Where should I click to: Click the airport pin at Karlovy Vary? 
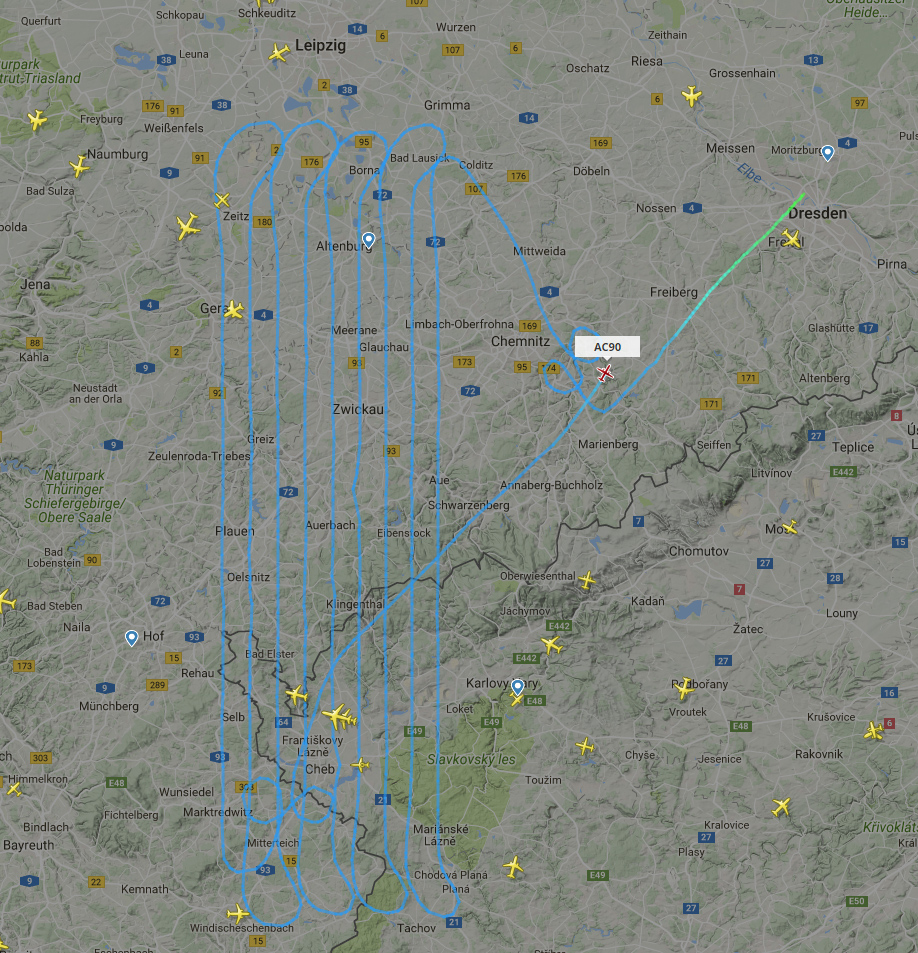coord(517,687)
